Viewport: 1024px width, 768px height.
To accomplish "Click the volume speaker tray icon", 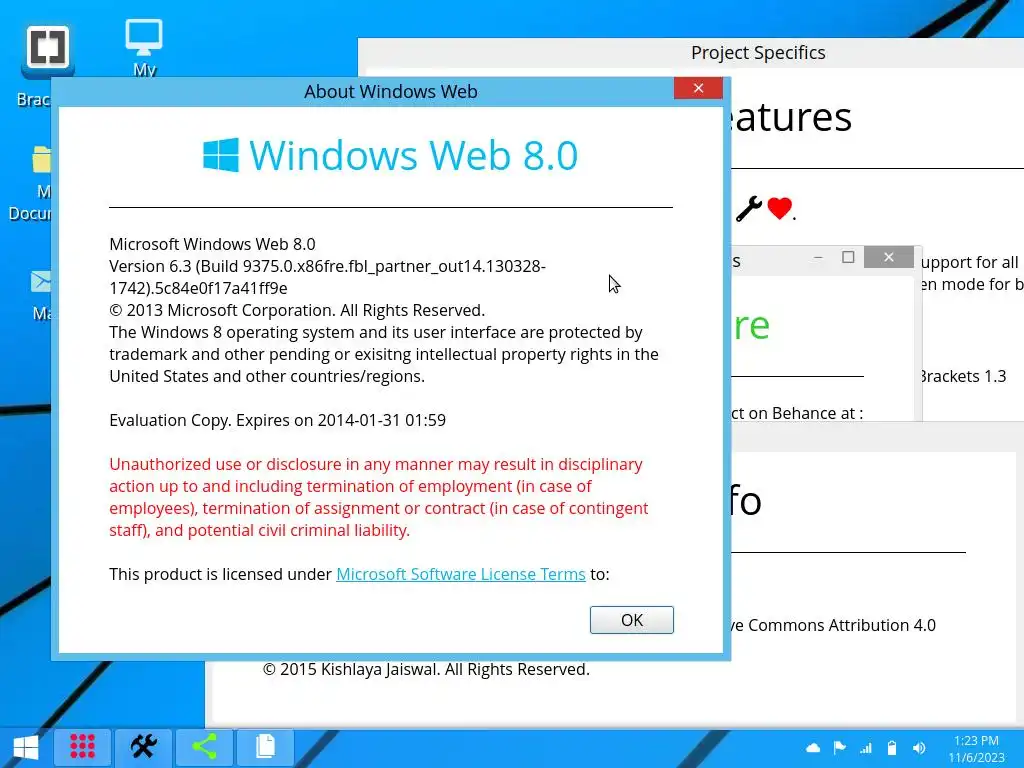I will coord(919,748).
